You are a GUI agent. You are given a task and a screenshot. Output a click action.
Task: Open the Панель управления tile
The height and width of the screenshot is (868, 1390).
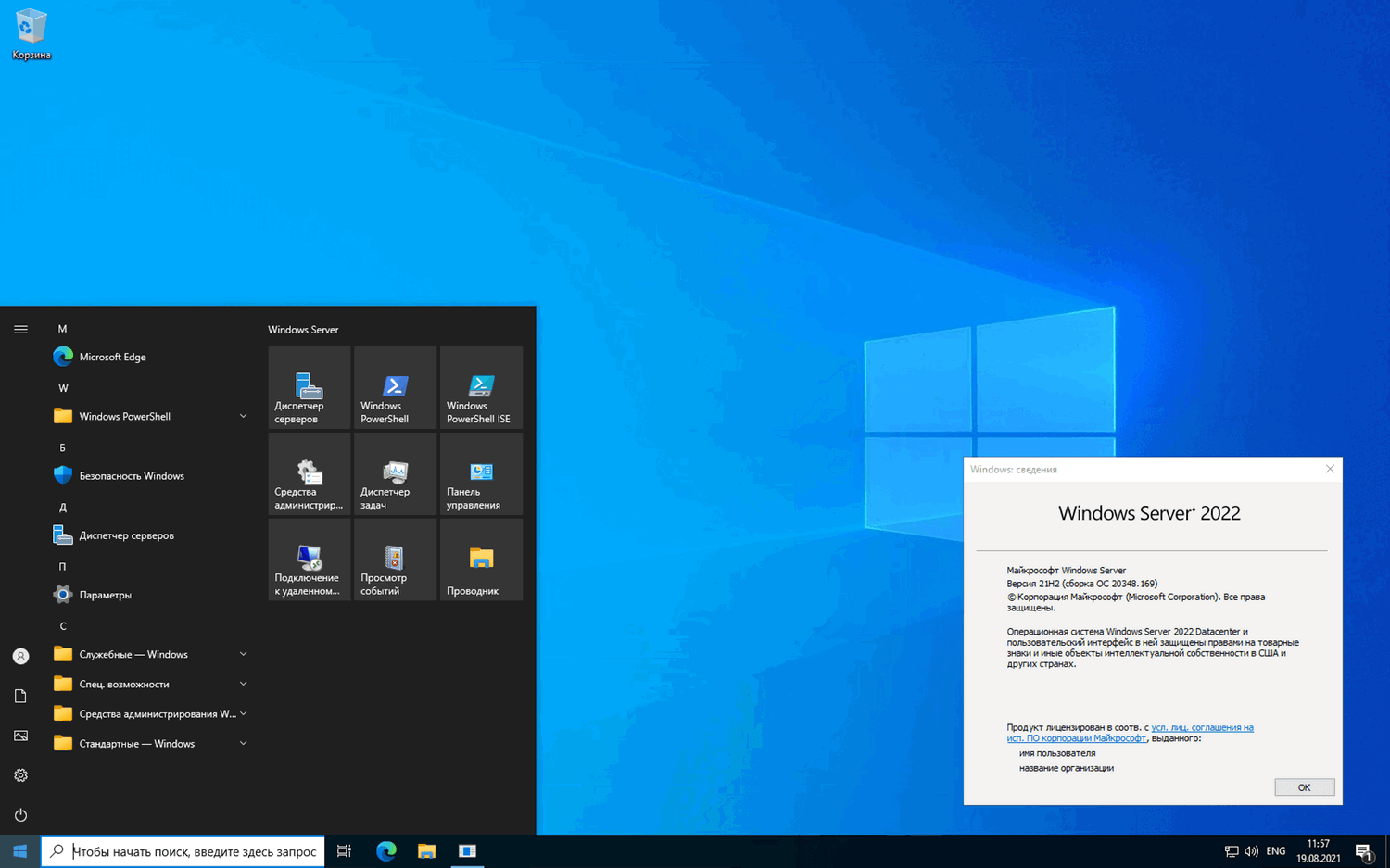[x=481, y=472]
